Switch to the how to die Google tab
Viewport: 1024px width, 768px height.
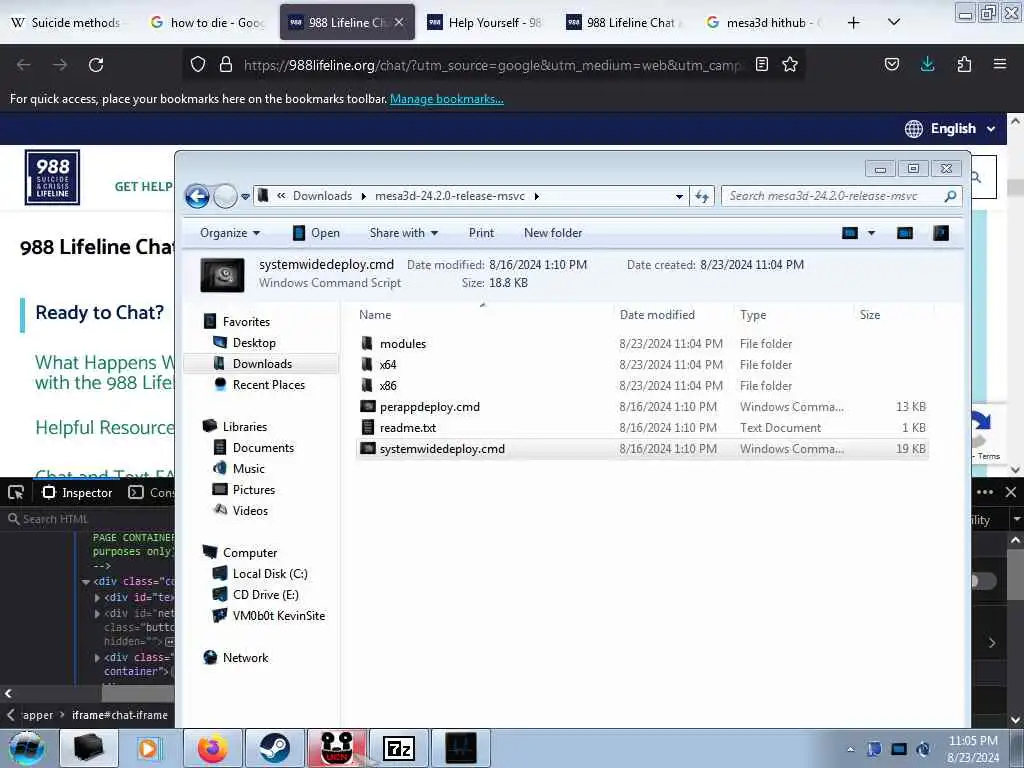pos(208,22)
